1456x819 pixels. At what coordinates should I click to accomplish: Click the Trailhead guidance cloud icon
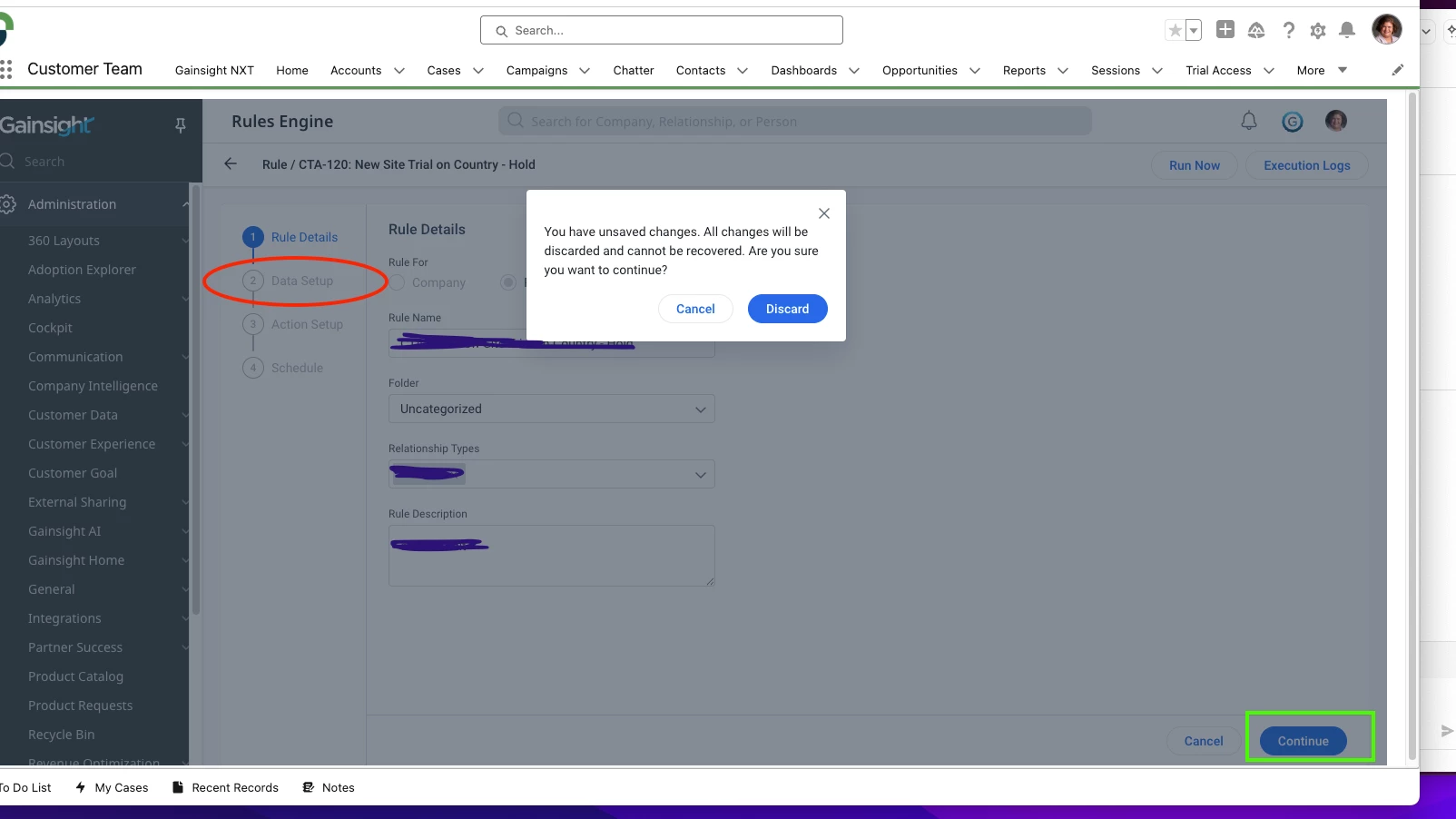click(x=1256, y=30)
